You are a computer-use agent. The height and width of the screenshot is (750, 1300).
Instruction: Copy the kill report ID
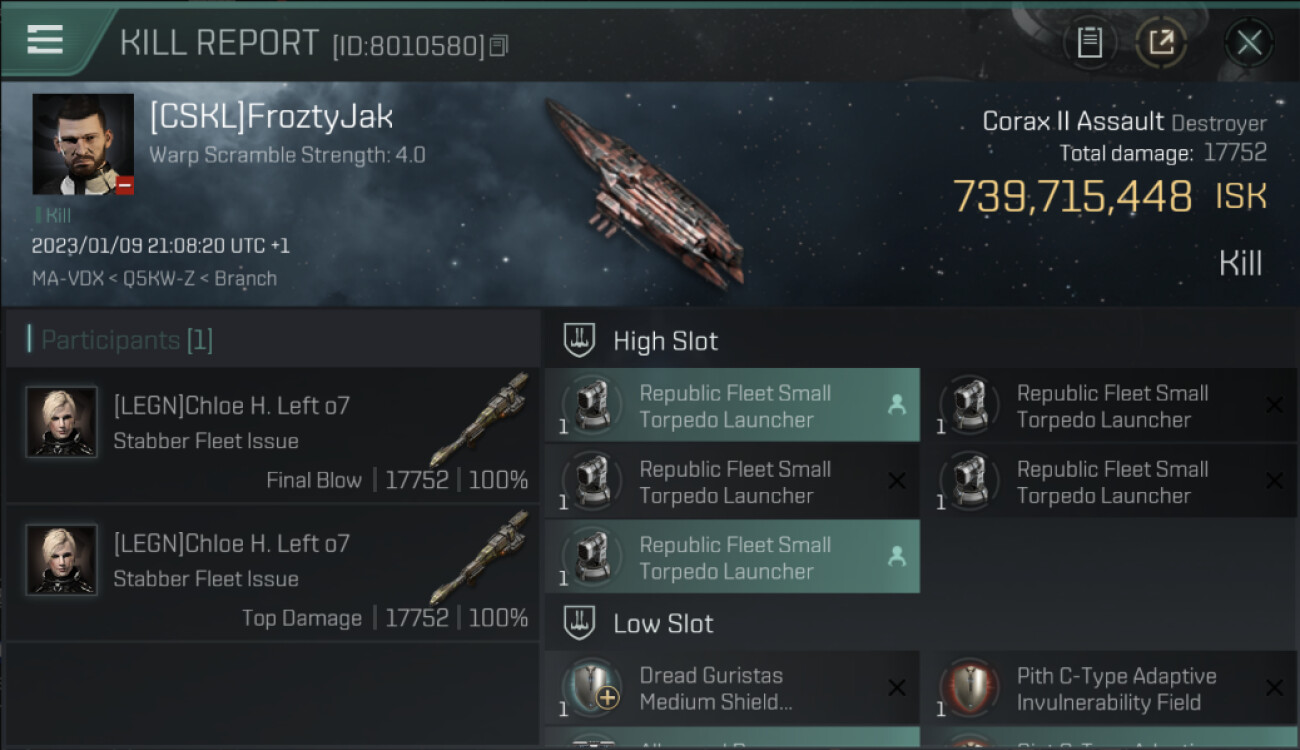[x=499, y=45]
